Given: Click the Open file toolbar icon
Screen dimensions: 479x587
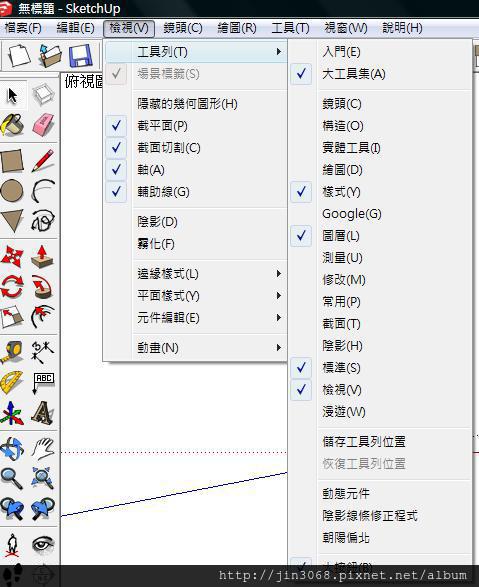Looking at the screenshot, I should pyautogui.click(x=50, y=55).
